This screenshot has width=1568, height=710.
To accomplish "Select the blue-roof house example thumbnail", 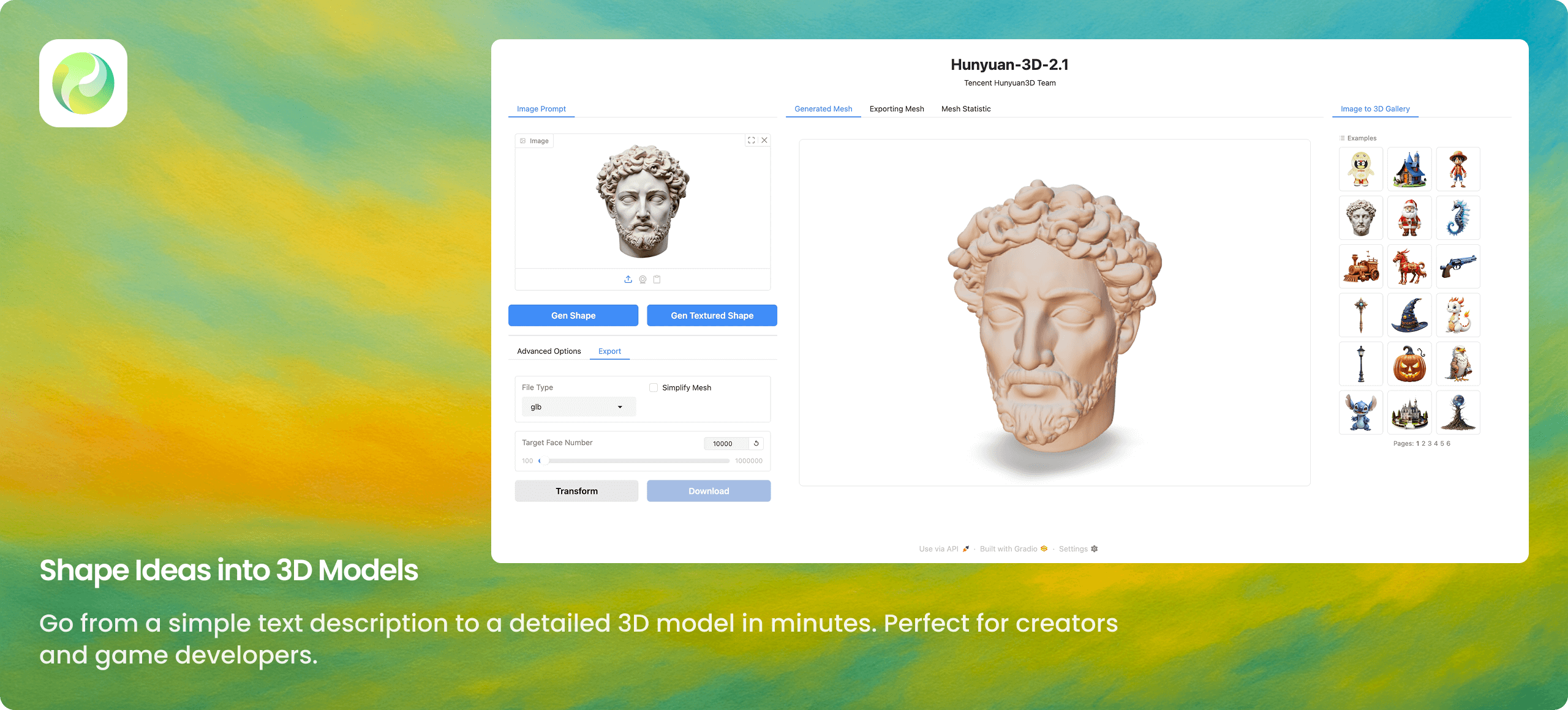I will [x=1409, y=169].
